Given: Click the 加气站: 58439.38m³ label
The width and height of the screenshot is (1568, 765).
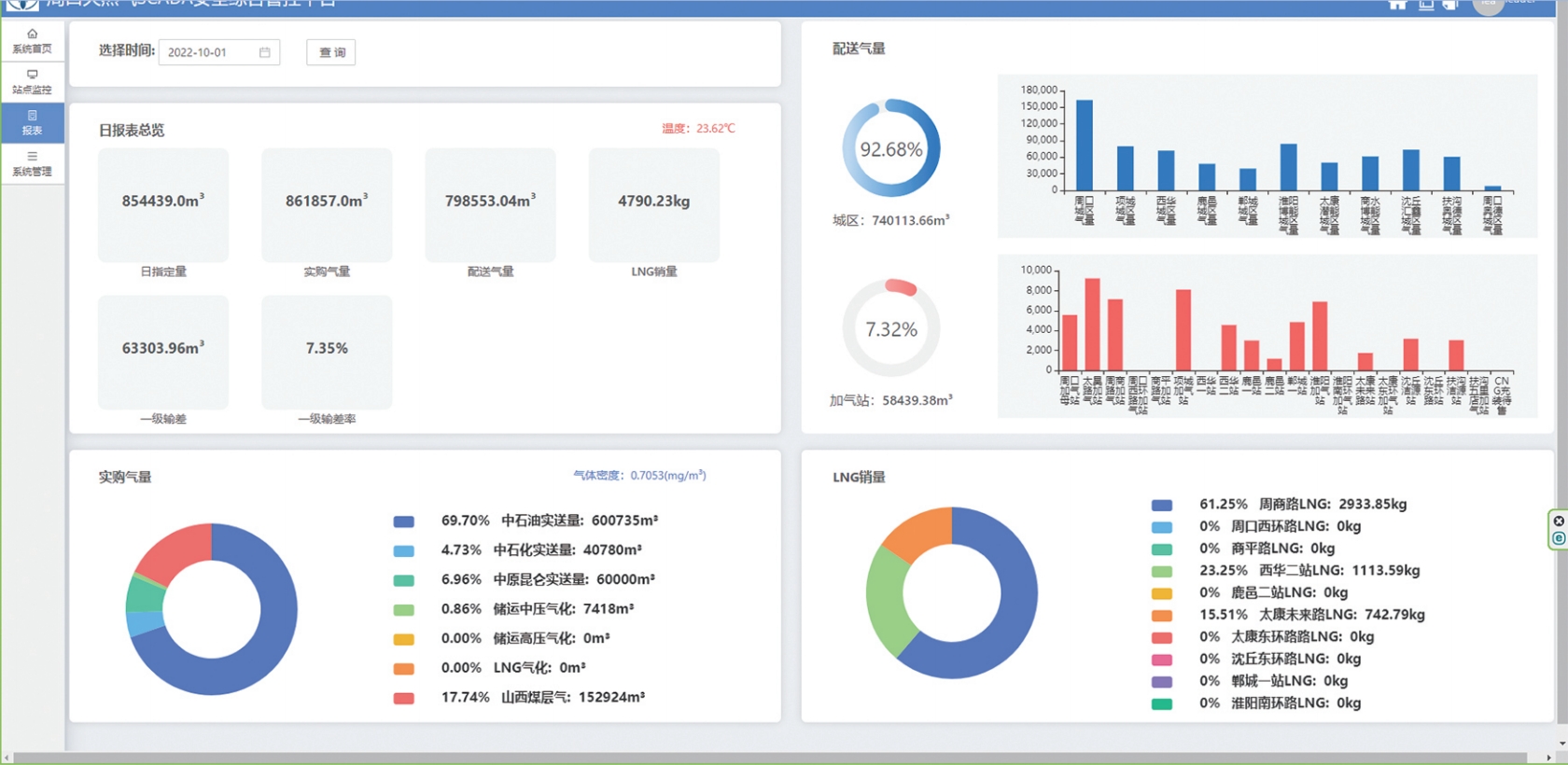Looking at the screenshot, I should 891,400.
